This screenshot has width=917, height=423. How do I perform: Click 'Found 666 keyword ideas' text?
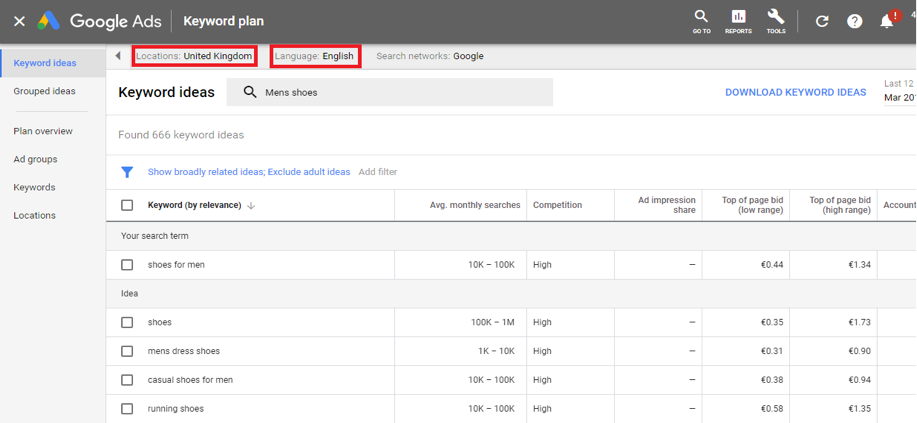pyautogui.click(x=181, y=135)
